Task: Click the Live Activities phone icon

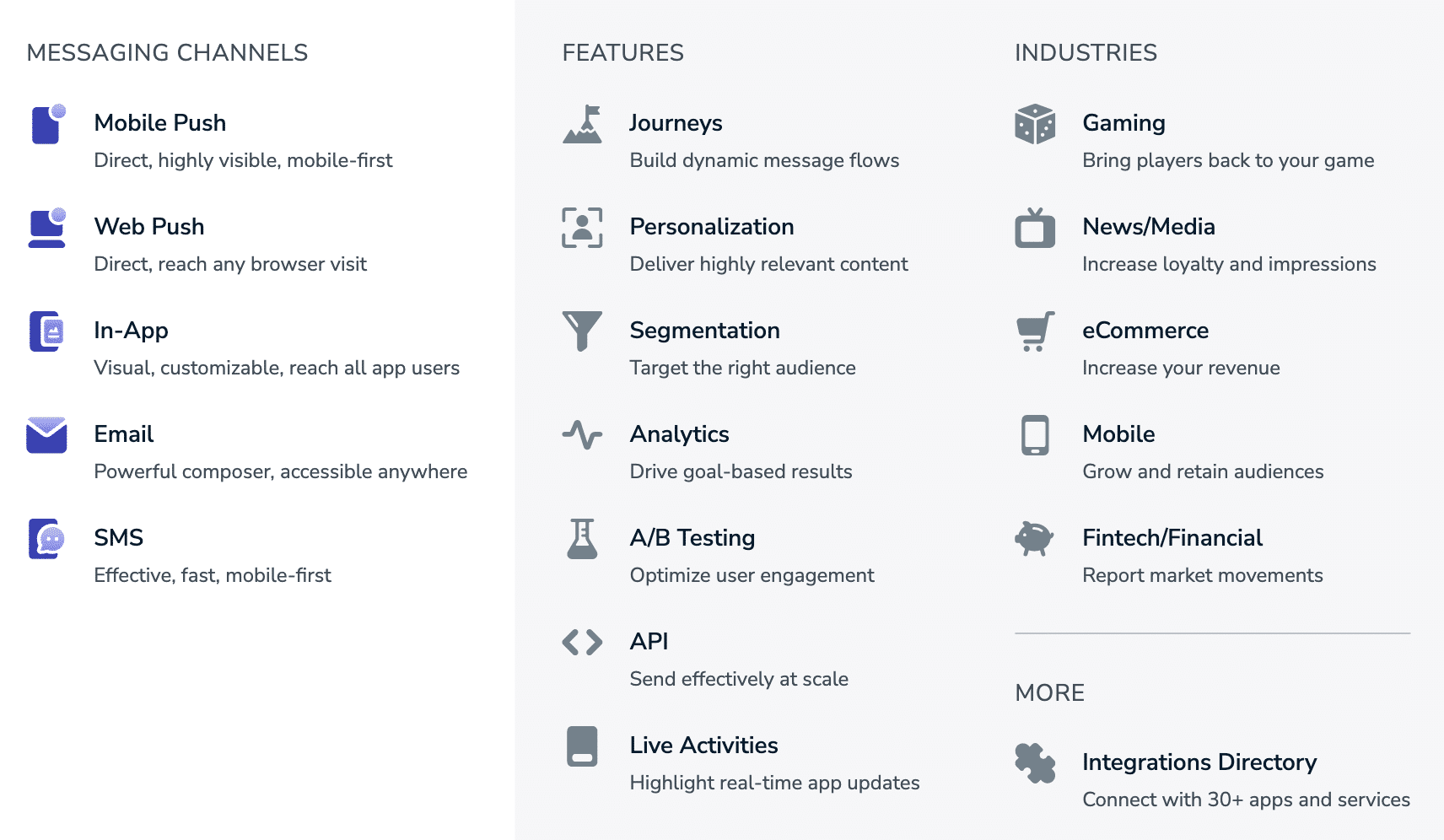Action: [583, 746]
